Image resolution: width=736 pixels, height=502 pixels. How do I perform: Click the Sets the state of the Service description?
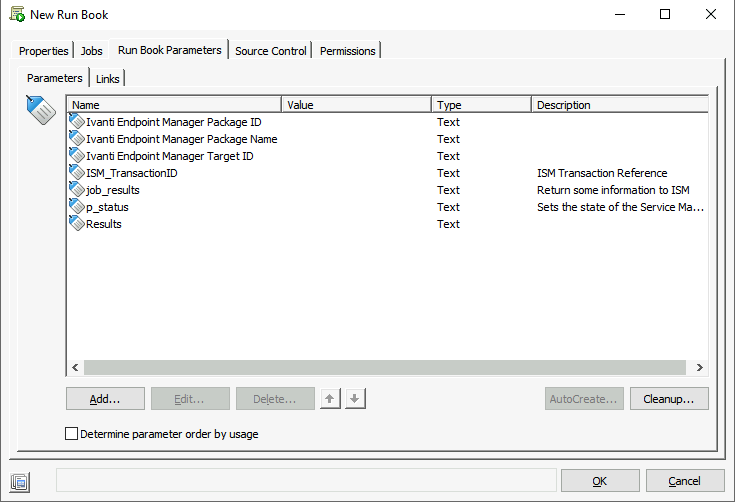point(620,207)
